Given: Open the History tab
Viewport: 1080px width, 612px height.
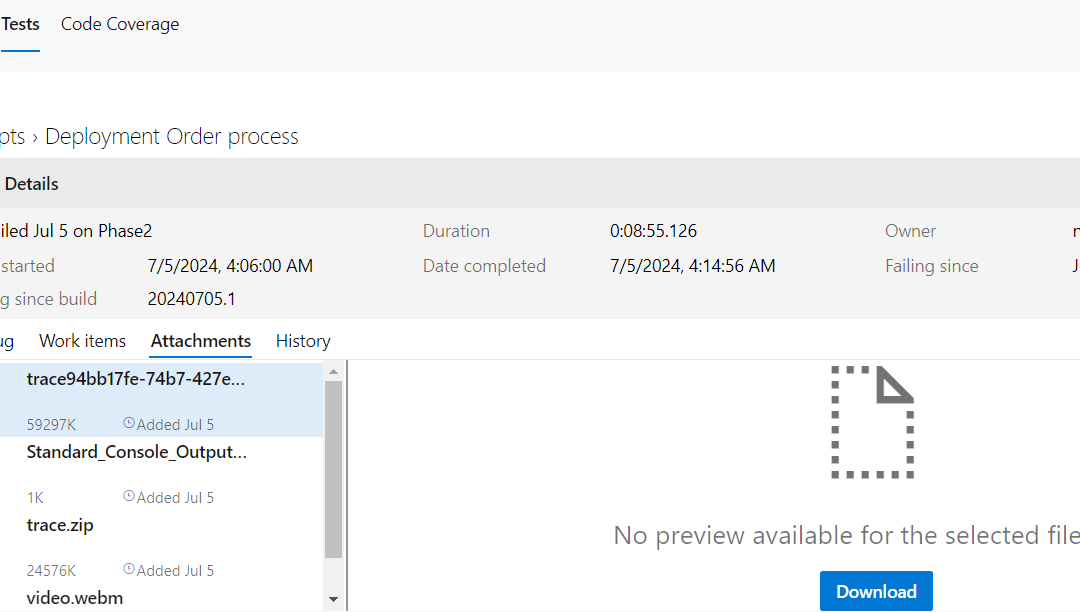Looking at the screenshot, I should click(303, 341).
